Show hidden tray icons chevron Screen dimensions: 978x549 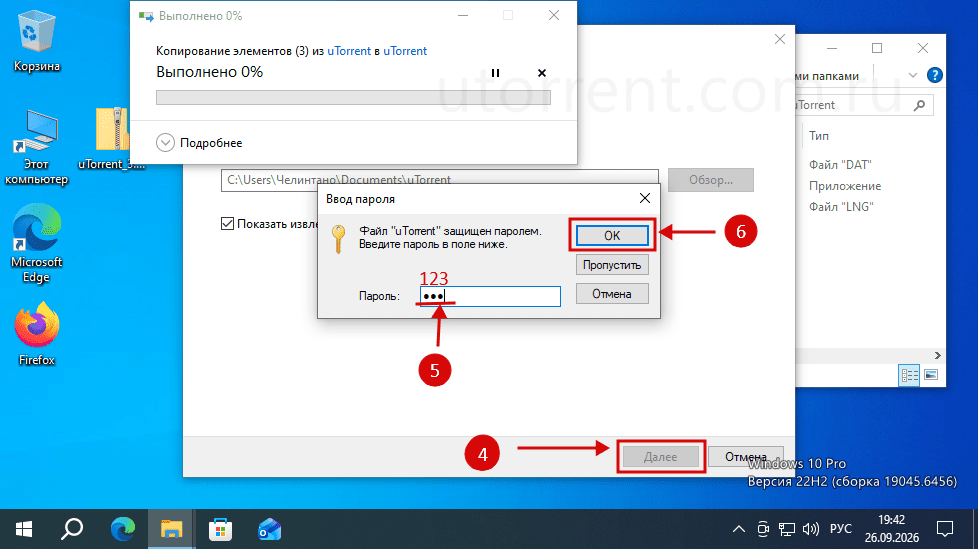pyautogui.click(x=738, y=530)
